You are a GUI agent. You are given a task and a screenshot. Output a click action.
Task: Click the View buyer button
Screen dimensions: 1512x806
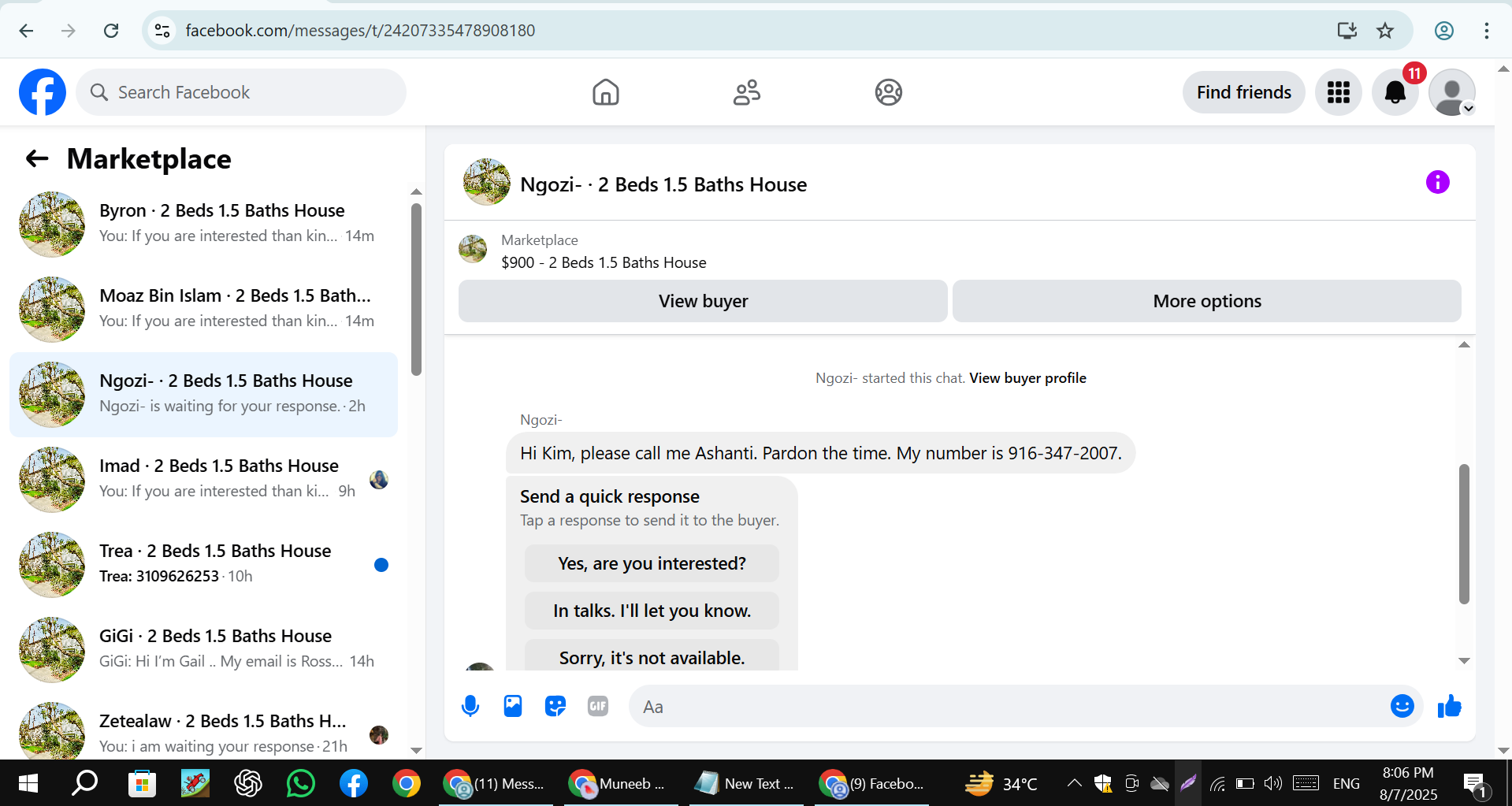(703, 301)
